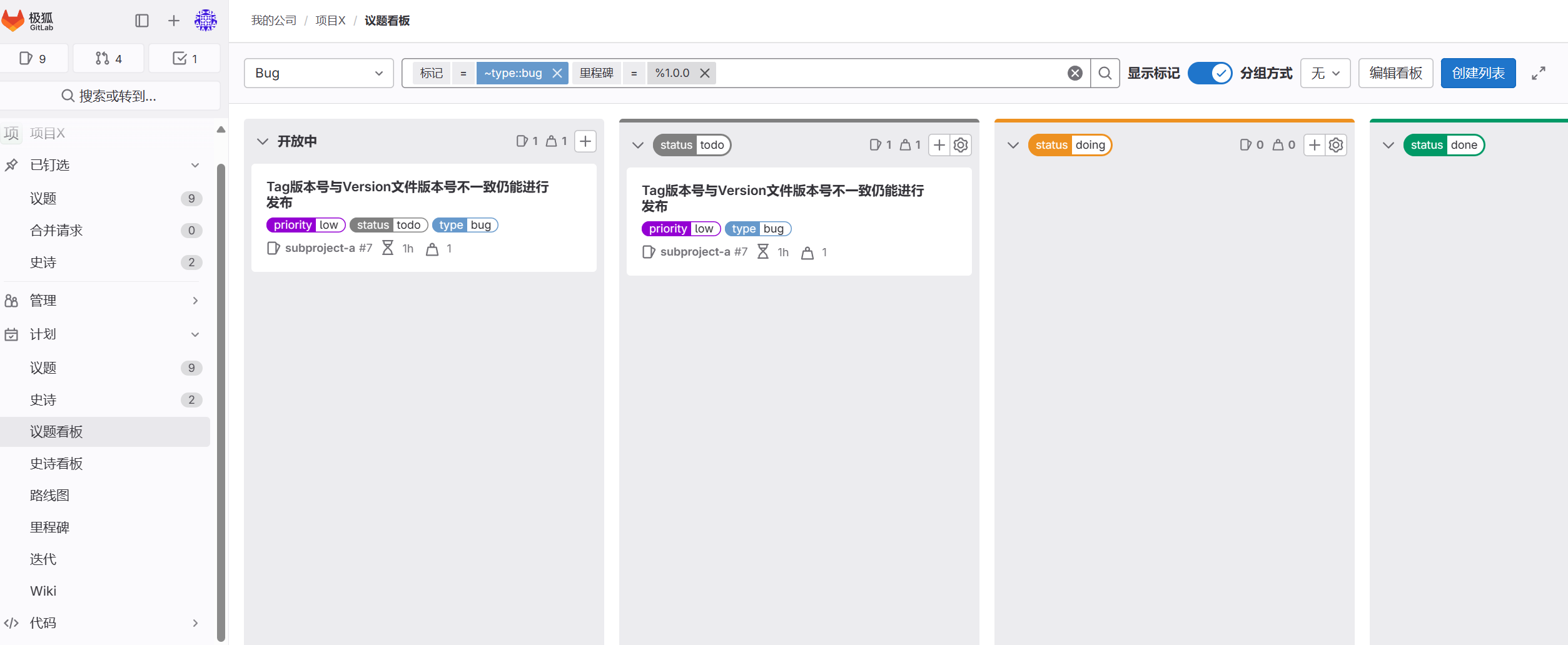
Task: Open the 分组方式 grouping dropdown
Action: pos(1325,72)
